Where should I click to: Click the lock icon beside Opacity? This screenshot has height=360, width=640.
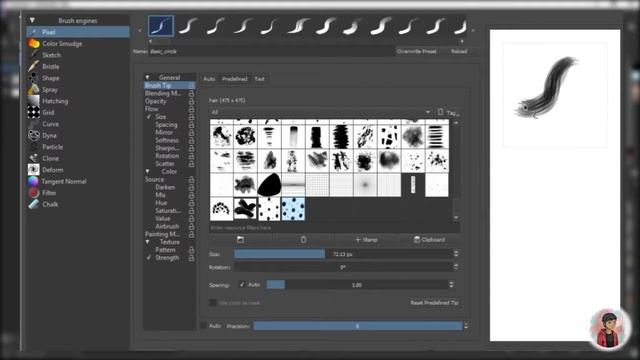coord(191,101)
